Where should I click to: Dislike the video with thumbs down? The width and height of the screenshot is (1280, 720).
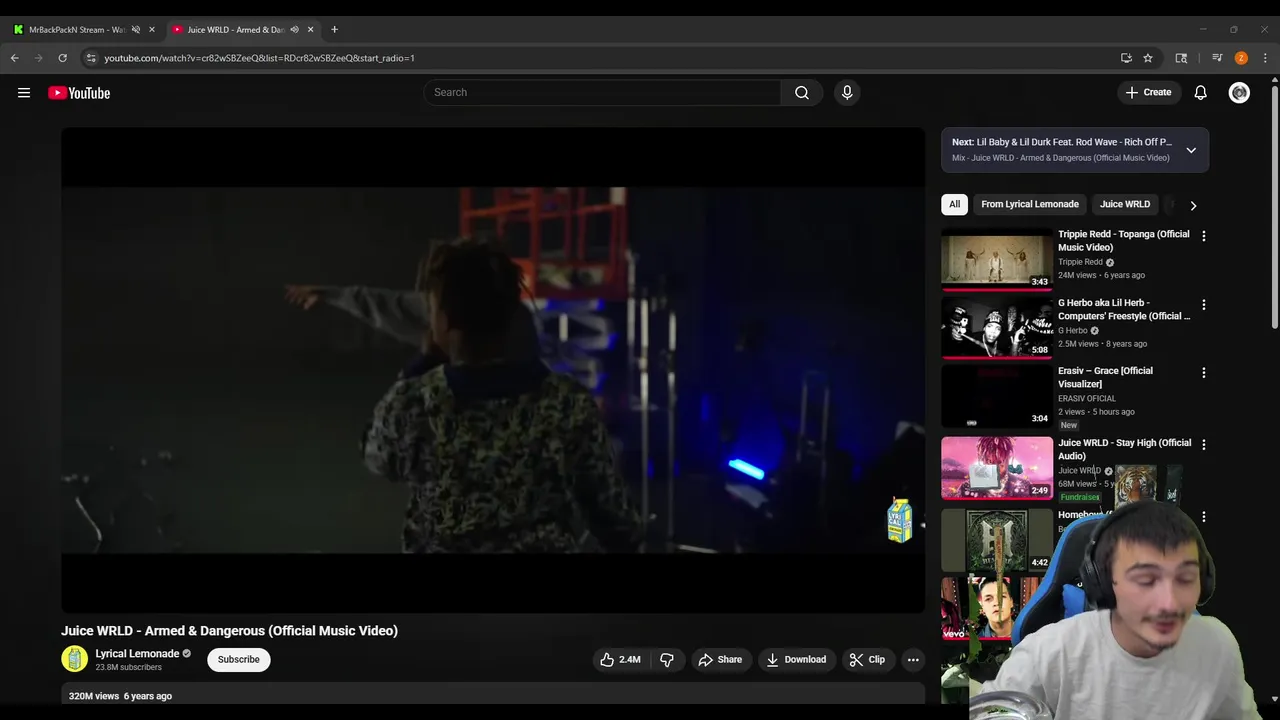(x=667, y=660)
